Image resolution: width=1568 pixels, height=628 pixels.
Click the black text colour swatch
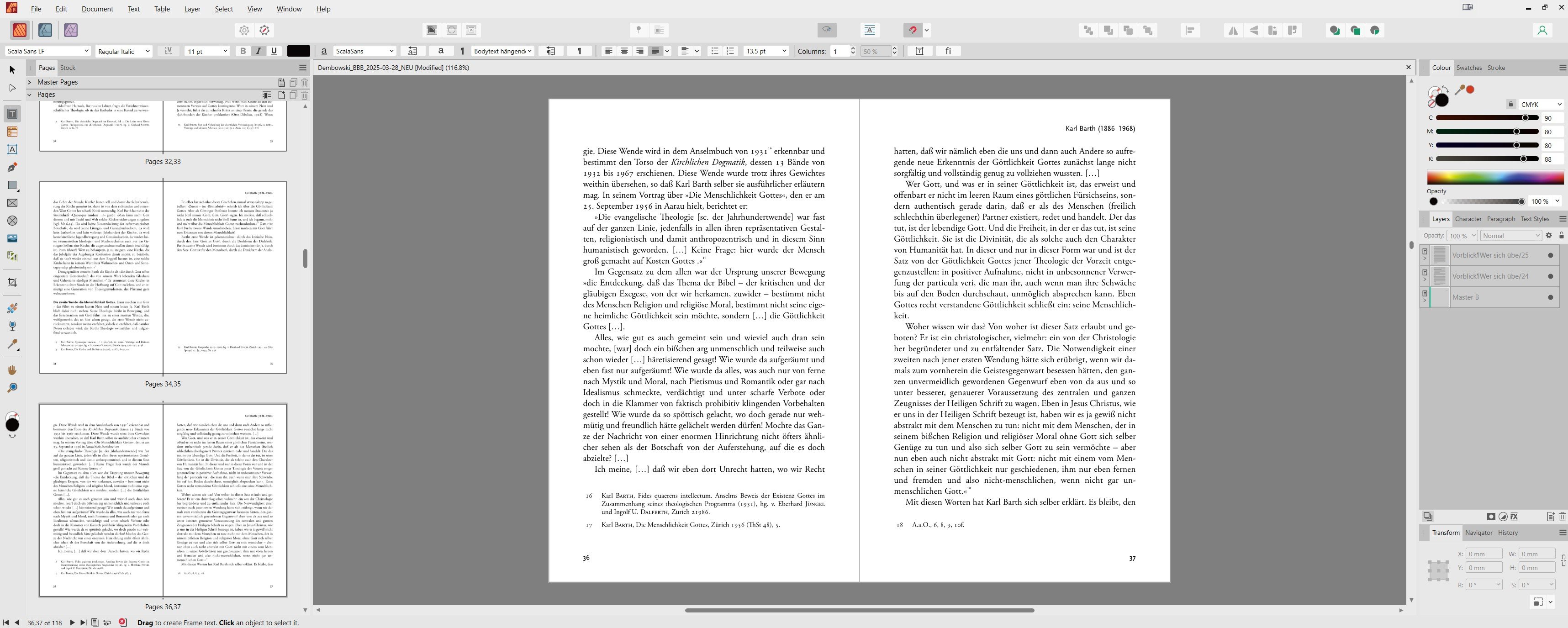(298, 51)
